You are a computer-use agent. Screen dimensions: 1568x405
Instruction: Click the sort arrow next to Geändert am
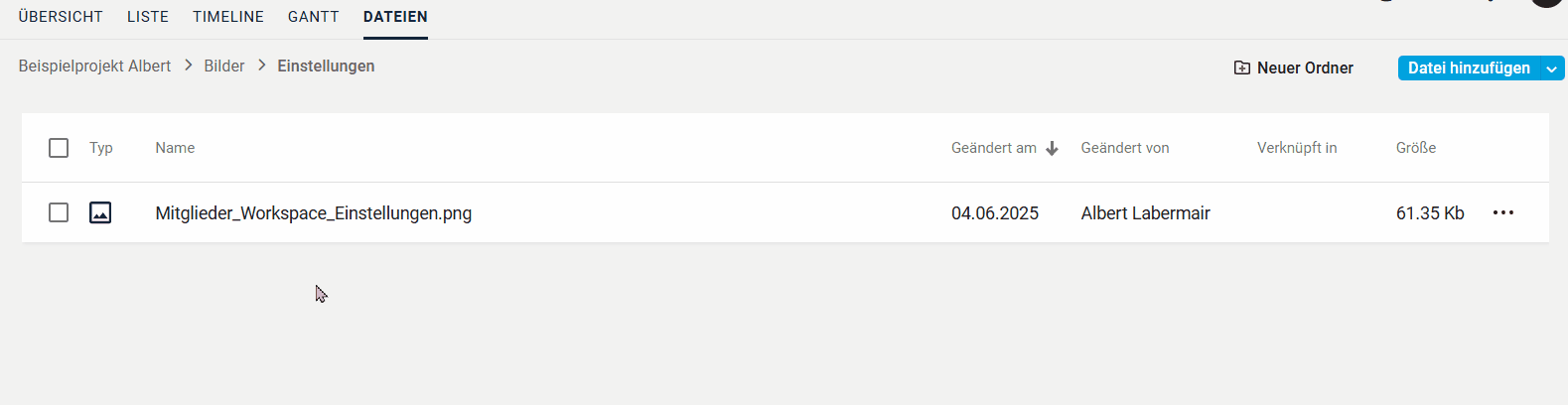point(1053,148)
